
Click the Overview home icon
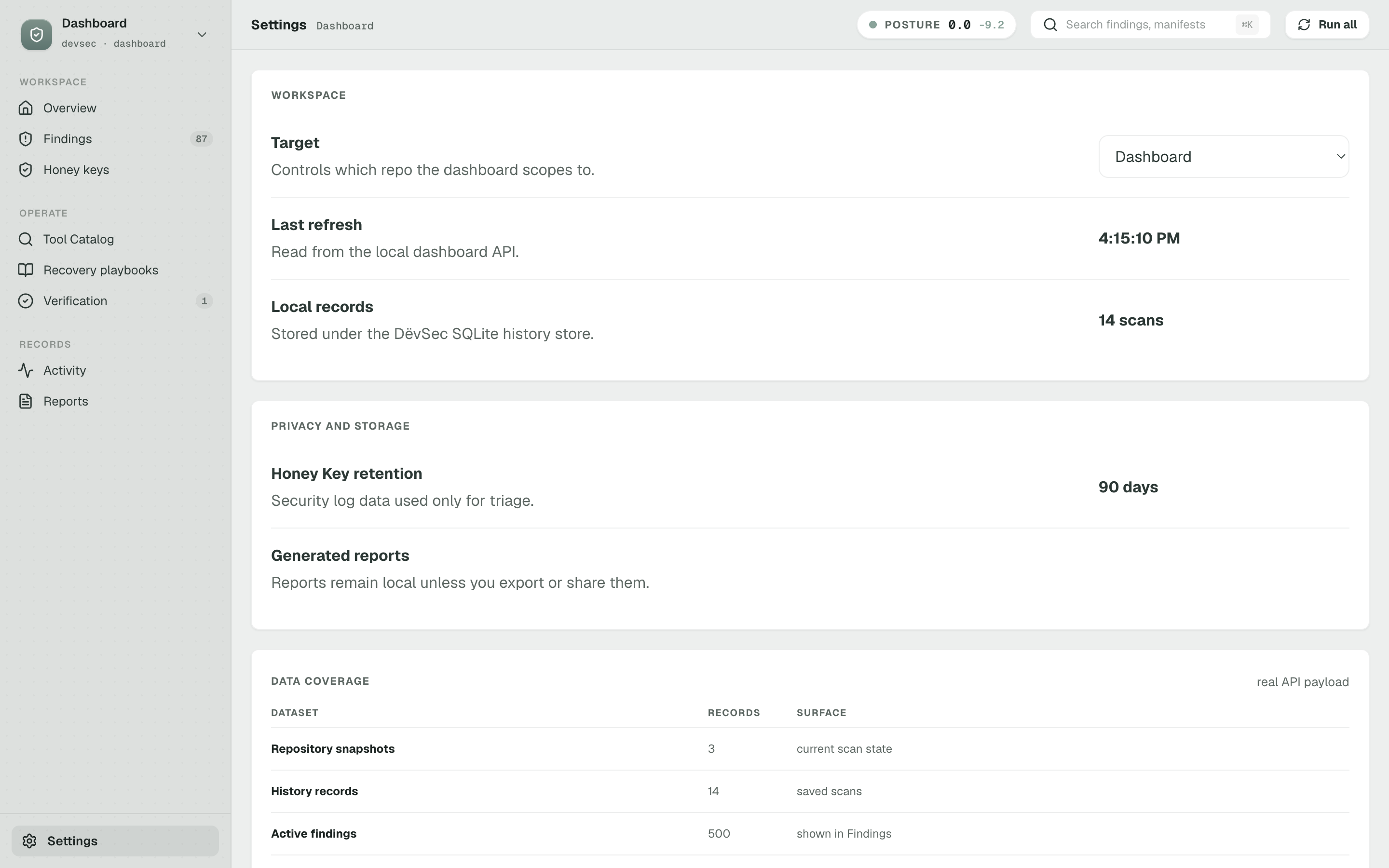(26, 108)
